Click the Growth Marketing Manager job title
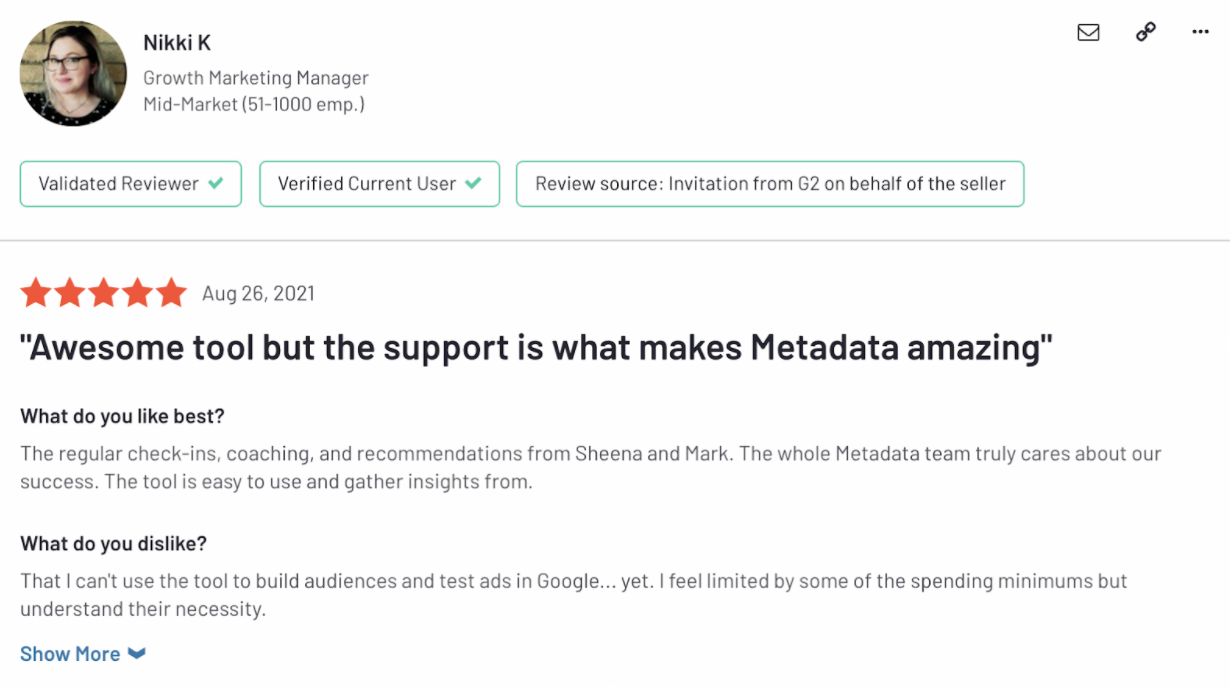 (x=256, y=78)
